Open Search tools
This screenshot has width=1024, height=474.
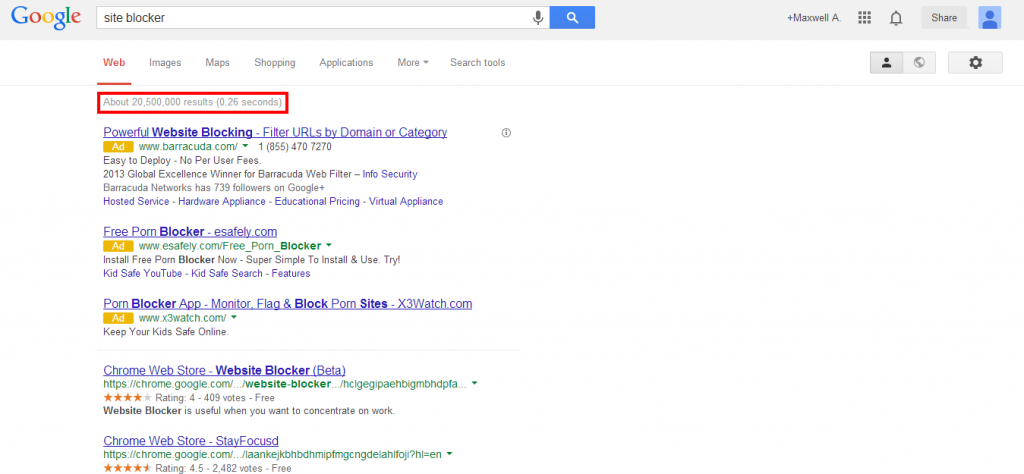point(477,63)
